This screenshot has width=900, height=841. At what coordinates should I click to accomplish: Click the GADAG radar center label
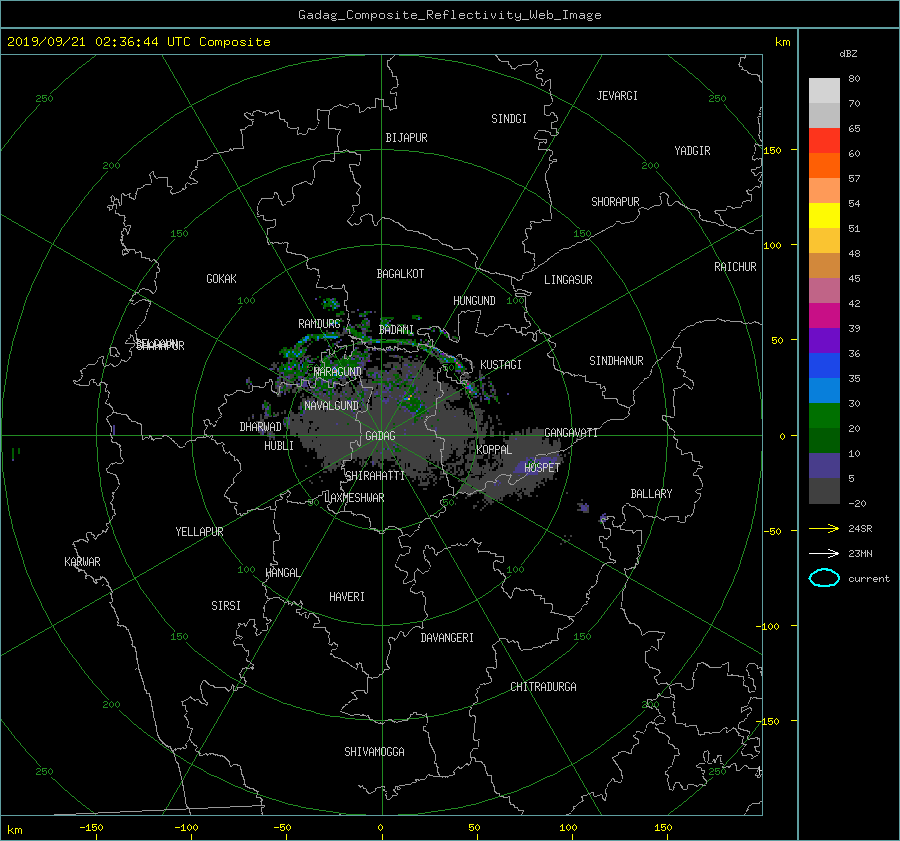(380, 436)
